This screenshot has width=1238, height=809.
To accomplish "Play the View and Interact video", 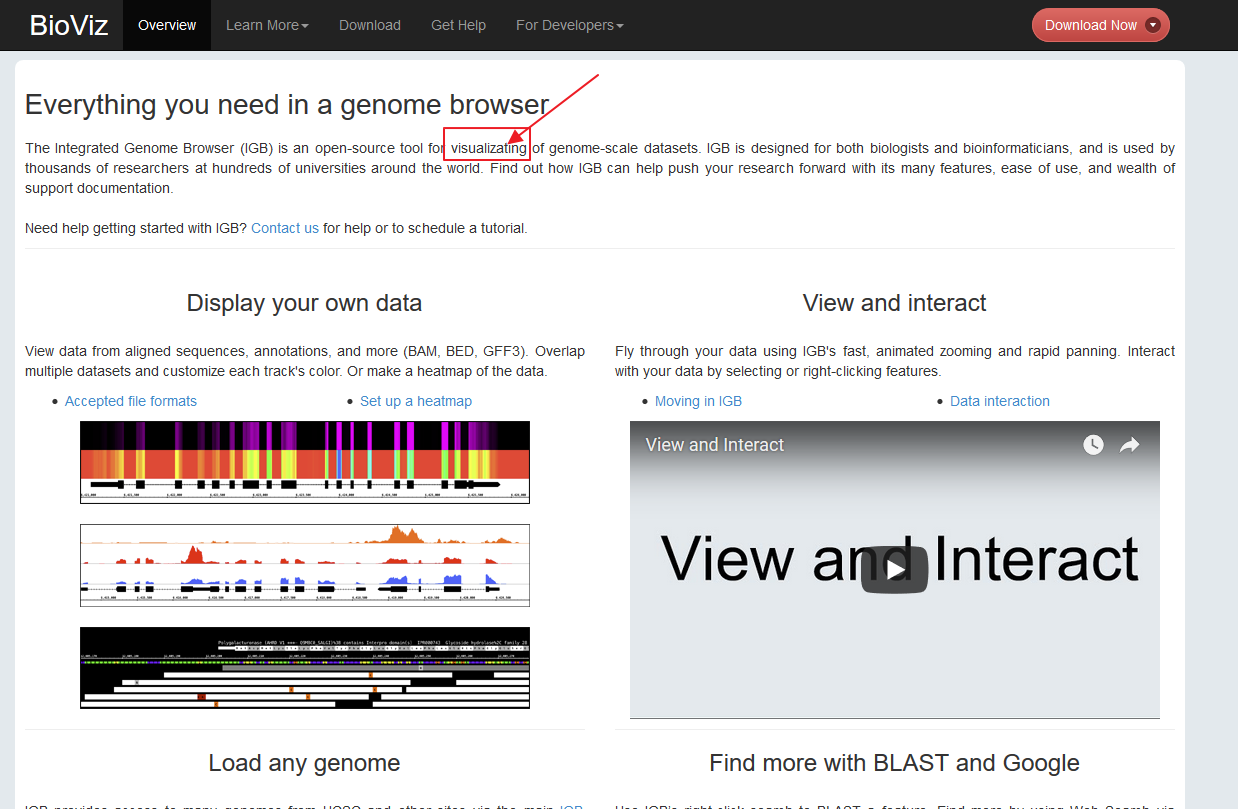I will 895,569.
